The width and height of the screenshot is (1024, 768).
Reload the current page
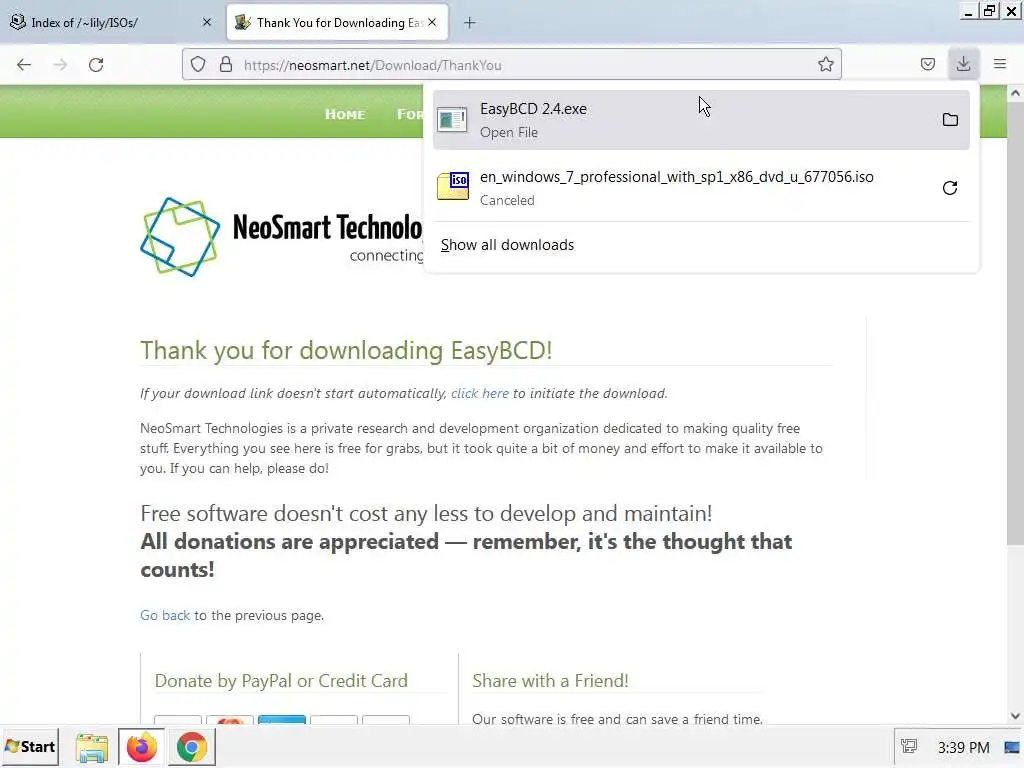click(x=96, y=65)
